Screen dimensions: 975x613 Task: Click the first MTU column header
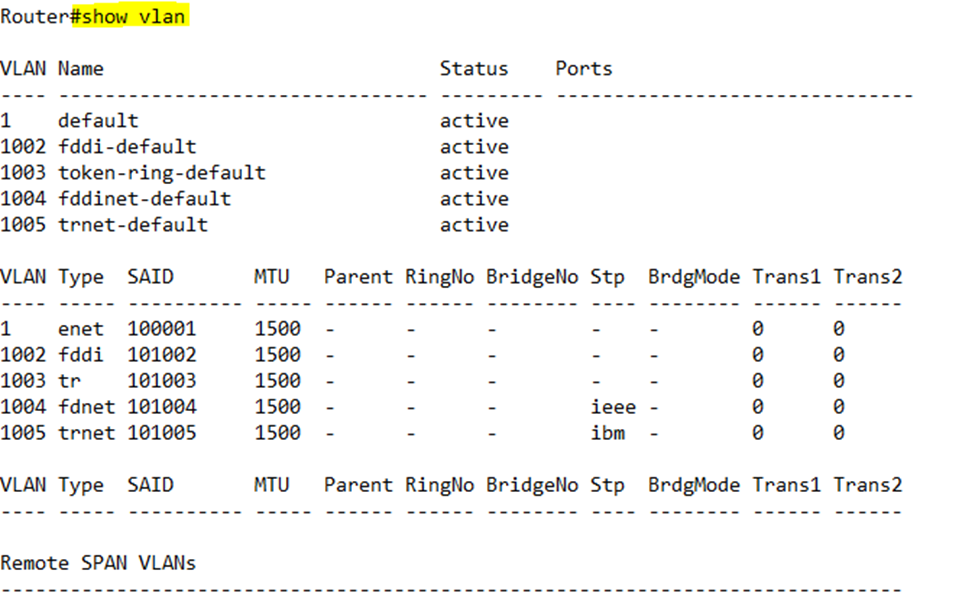coord(272,277)
